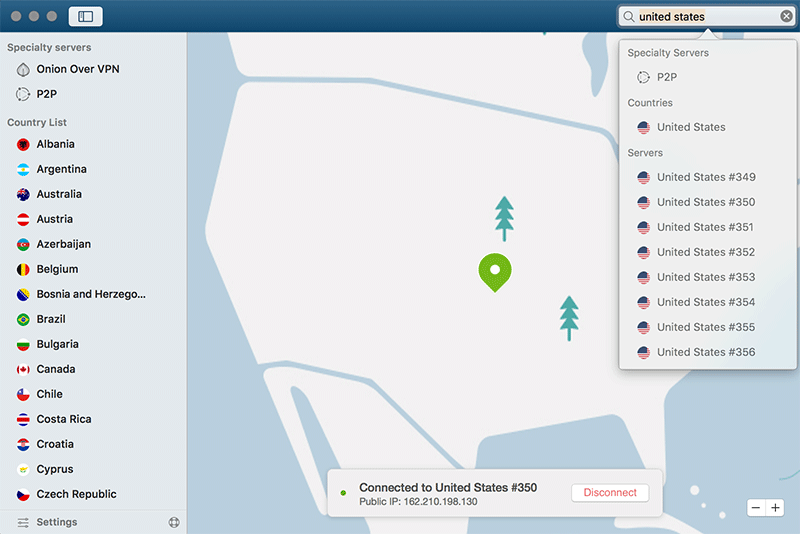Select server United States #353
Screen dimensions: 800x534
pyautogui.click(x=708, y=277)
